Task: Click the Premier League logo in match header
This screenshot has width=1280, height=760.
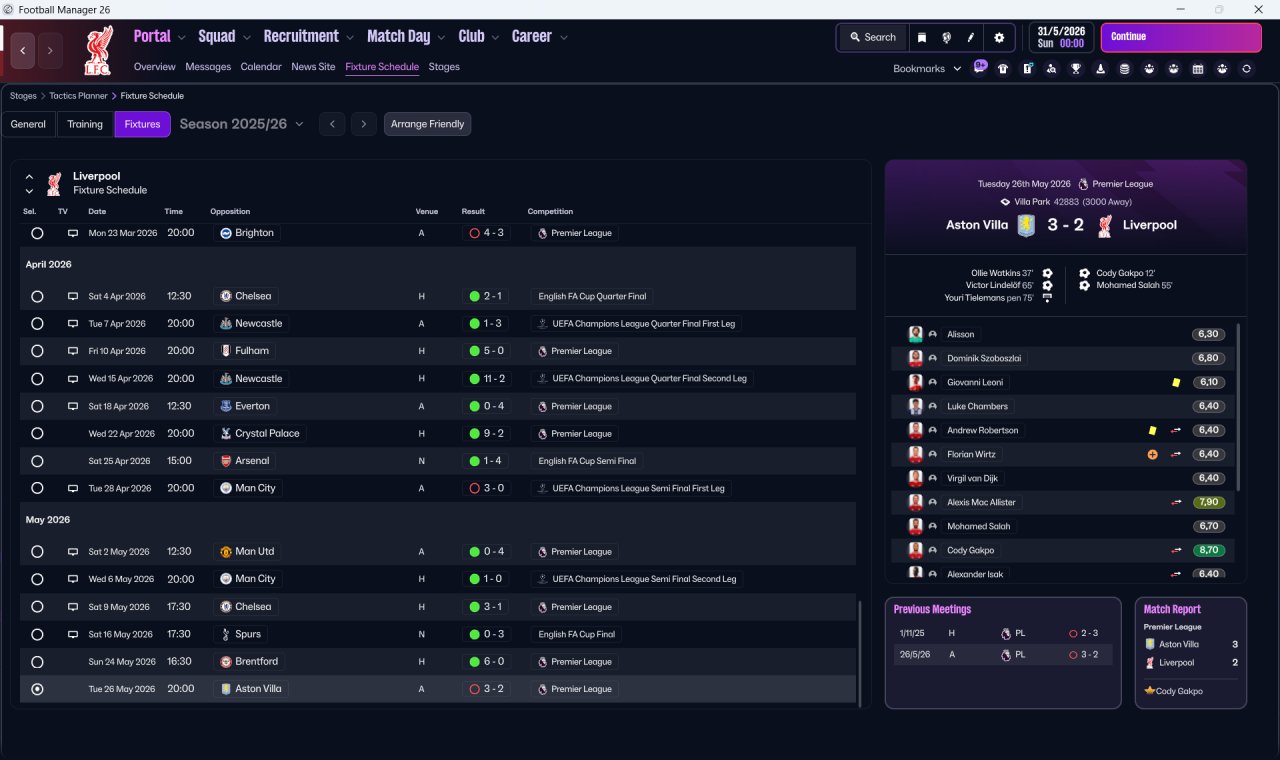Action: pyautogui.click(x=1083, y=184)
